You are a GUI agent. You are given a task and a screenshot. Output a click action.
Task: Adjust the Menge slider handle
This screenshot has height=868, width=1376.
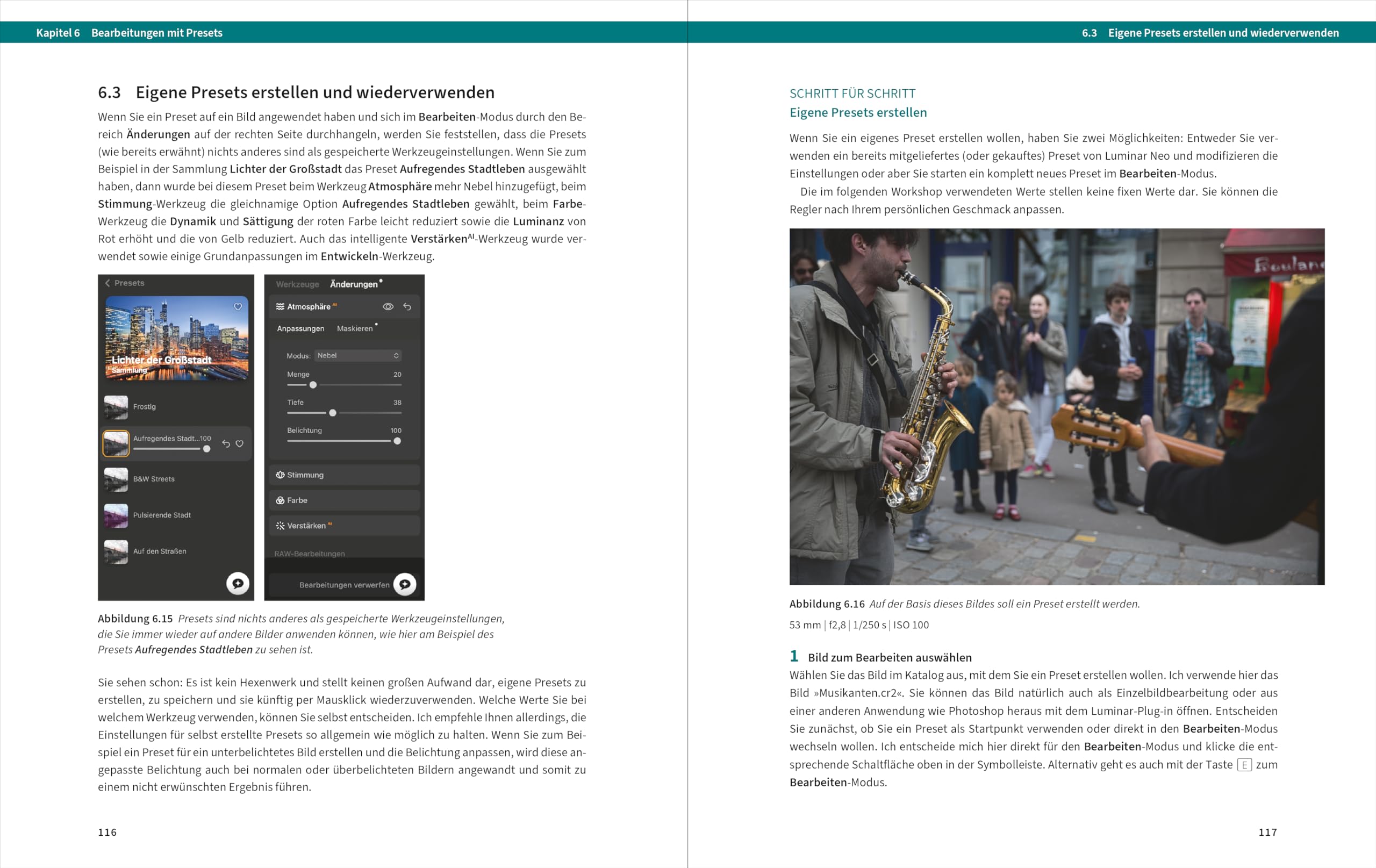313,385
